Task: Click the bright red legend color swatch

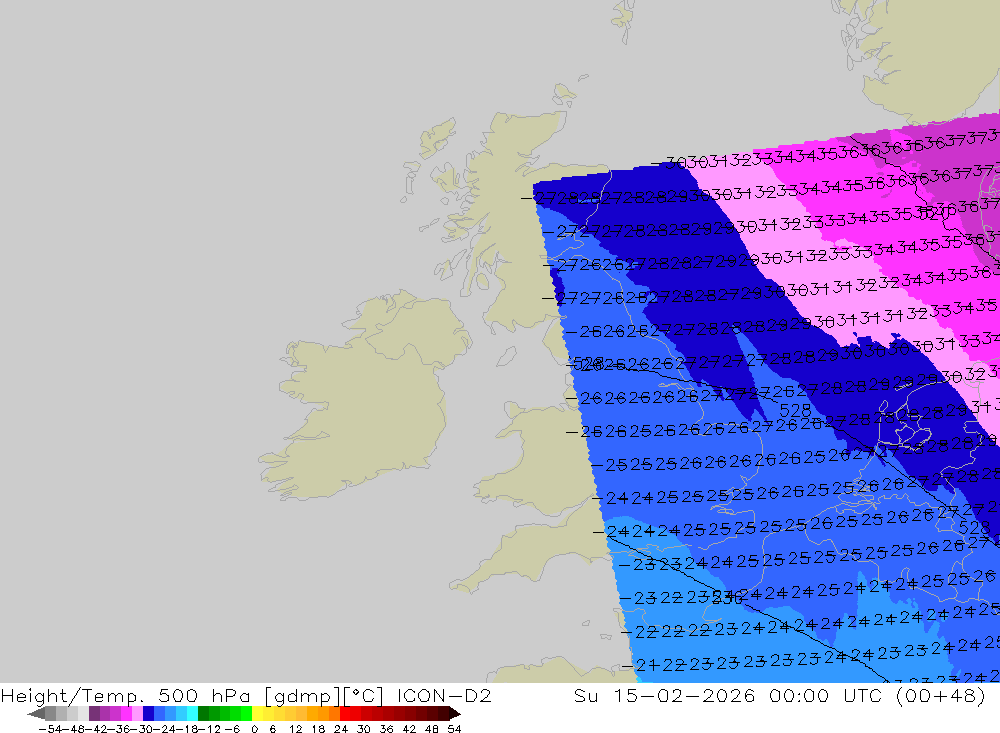Action: click(345, 713)
